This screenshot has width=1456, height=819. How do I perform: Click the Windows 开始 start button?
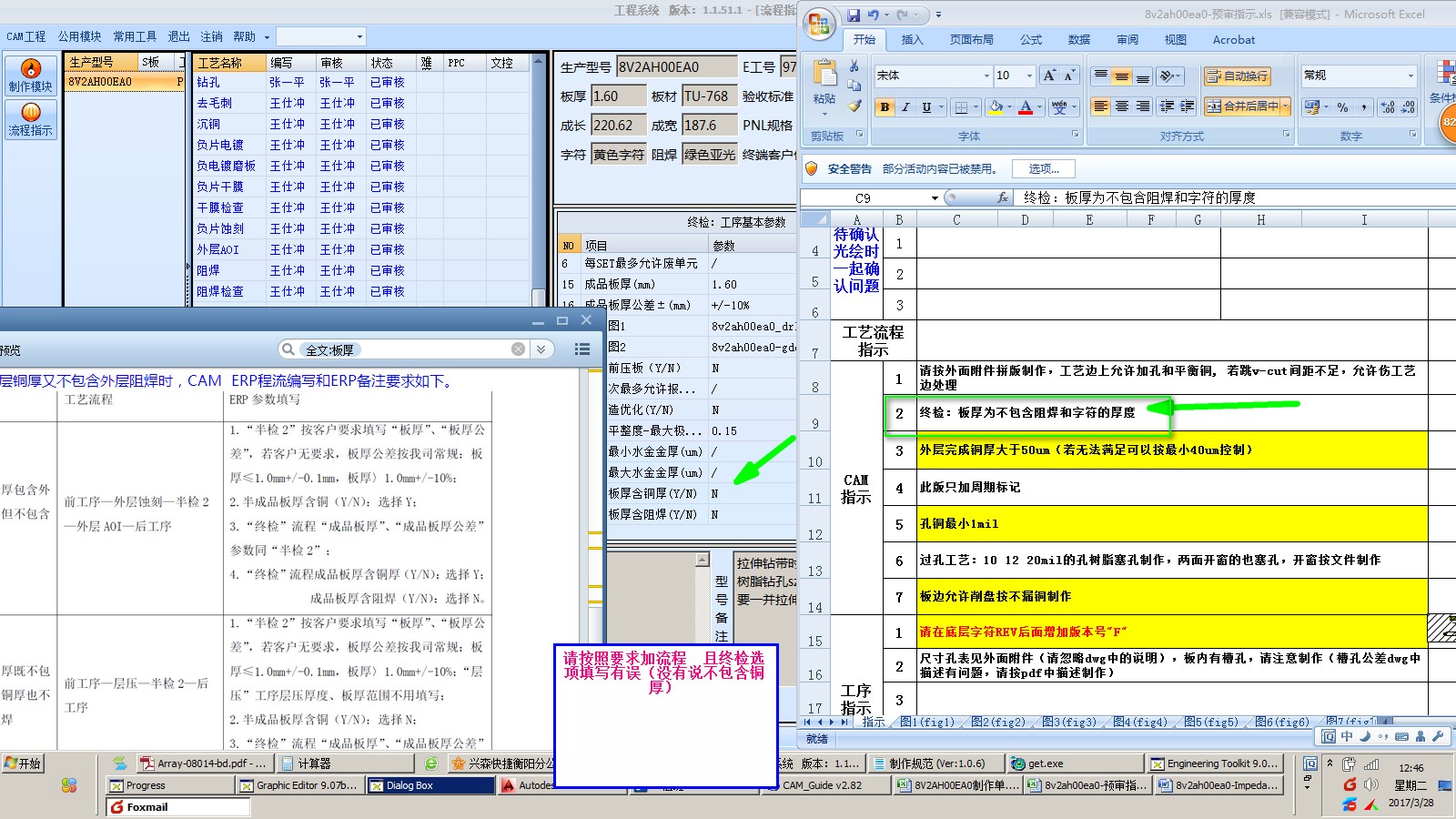coord(24,763)
